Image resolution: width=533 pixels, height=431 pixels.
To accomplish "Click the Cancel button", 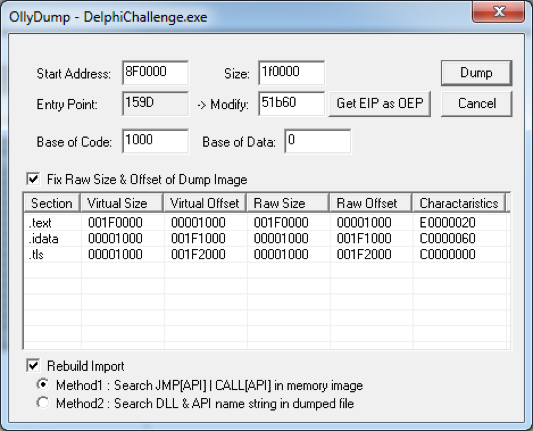I will [x=476, y=104].
